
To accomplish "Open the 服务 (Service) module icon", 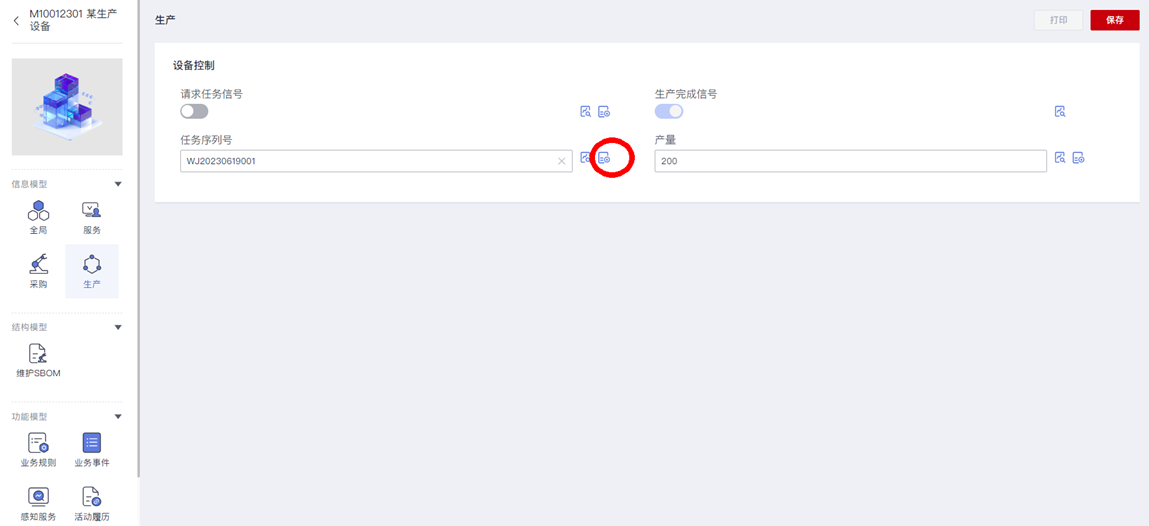I will pos(92,210).
